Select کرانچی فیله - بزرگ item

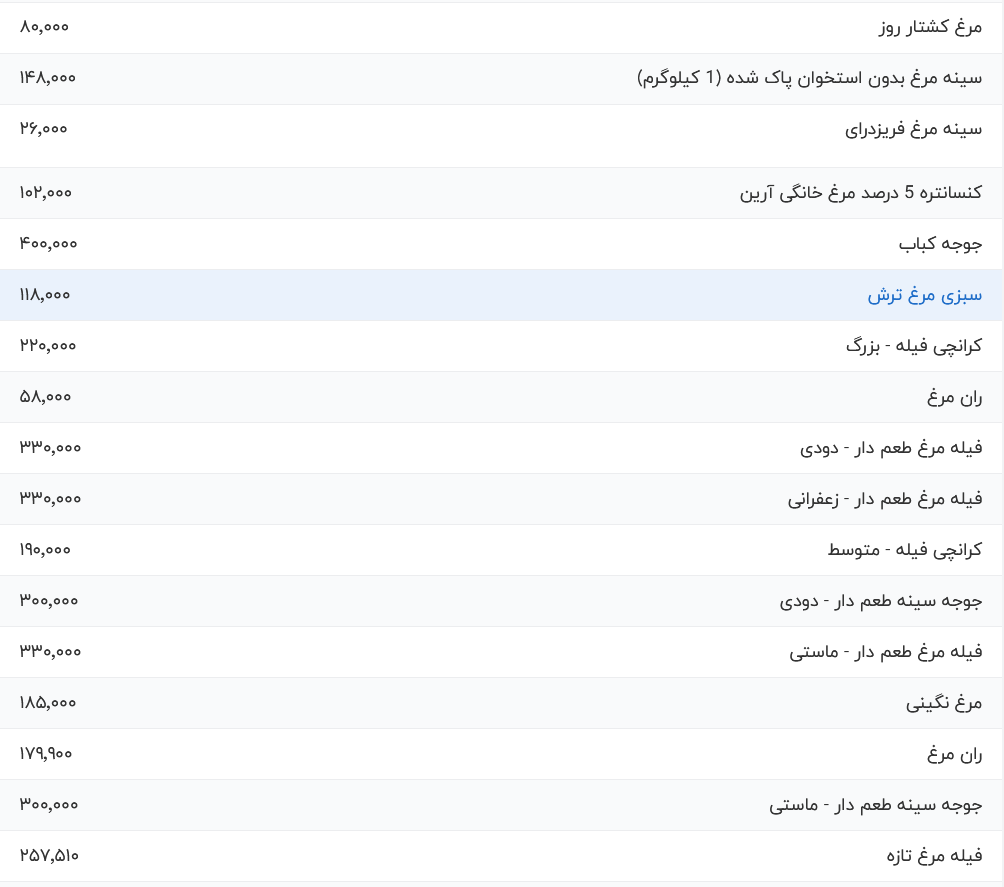tap(913, 346)
